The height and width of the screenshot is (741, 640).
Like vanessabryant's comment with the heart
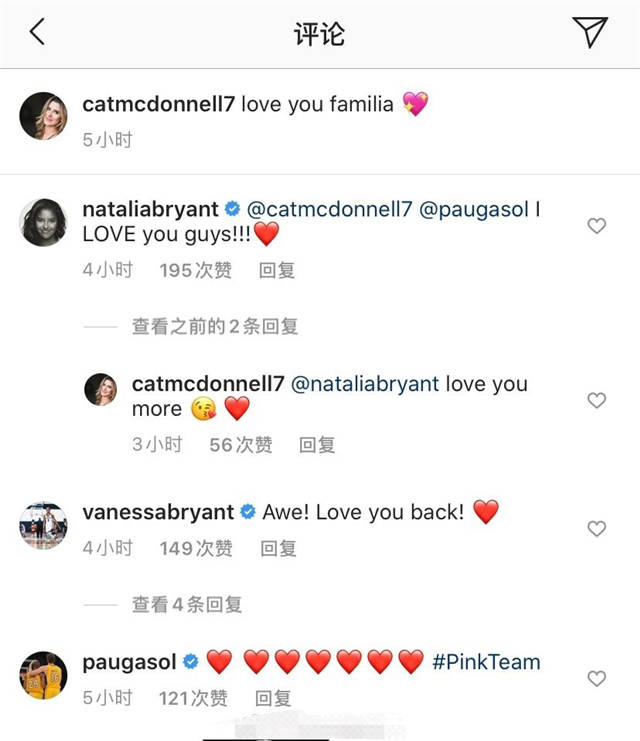[596, 528]
